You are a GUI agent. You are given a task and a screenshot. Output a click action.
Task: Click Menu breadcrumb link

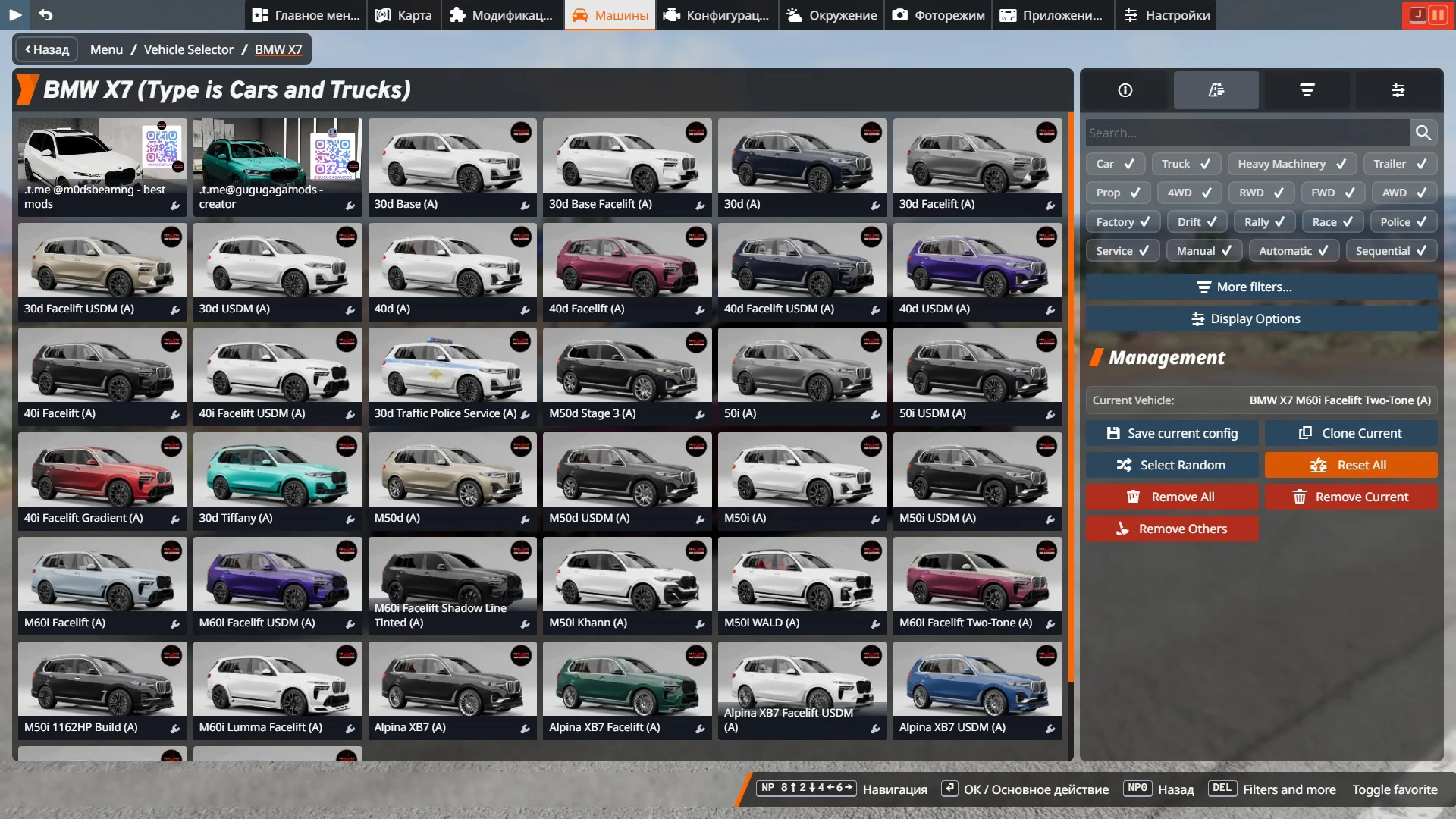(106, 49)
